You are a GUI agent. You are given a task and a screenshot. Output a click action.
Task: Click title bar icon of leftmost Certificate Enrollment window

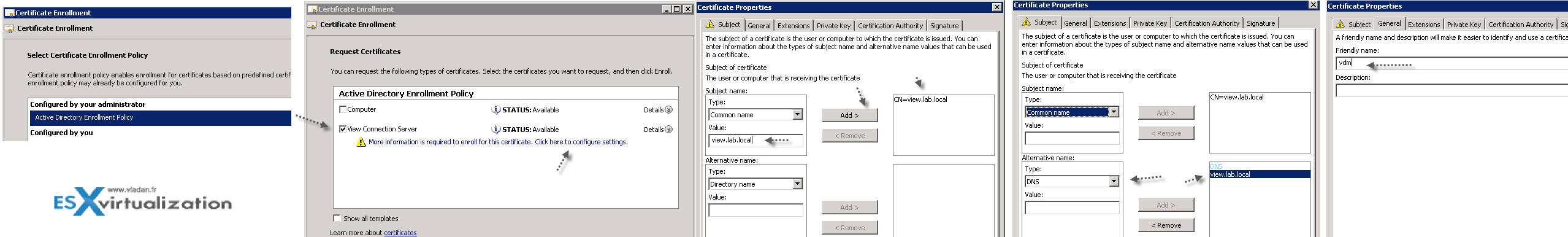pos(10,12)
